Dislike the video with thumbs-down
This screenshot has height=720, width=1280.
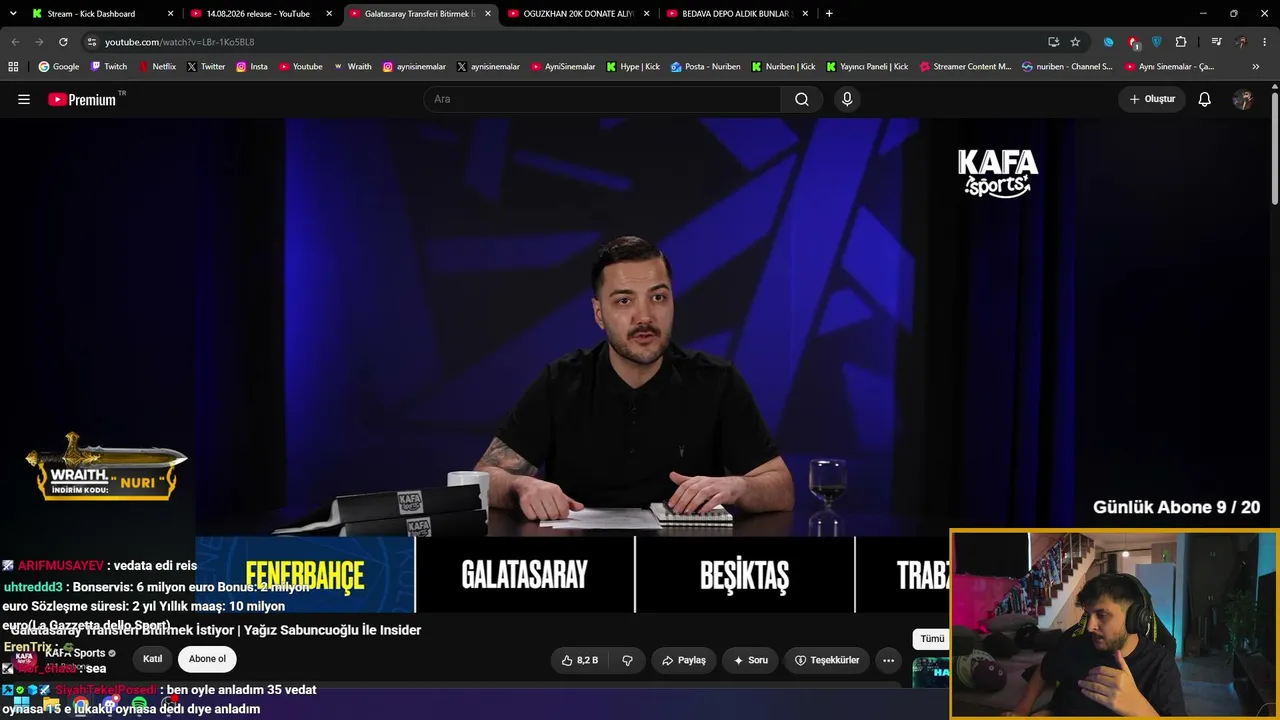[x=627, y=660]
